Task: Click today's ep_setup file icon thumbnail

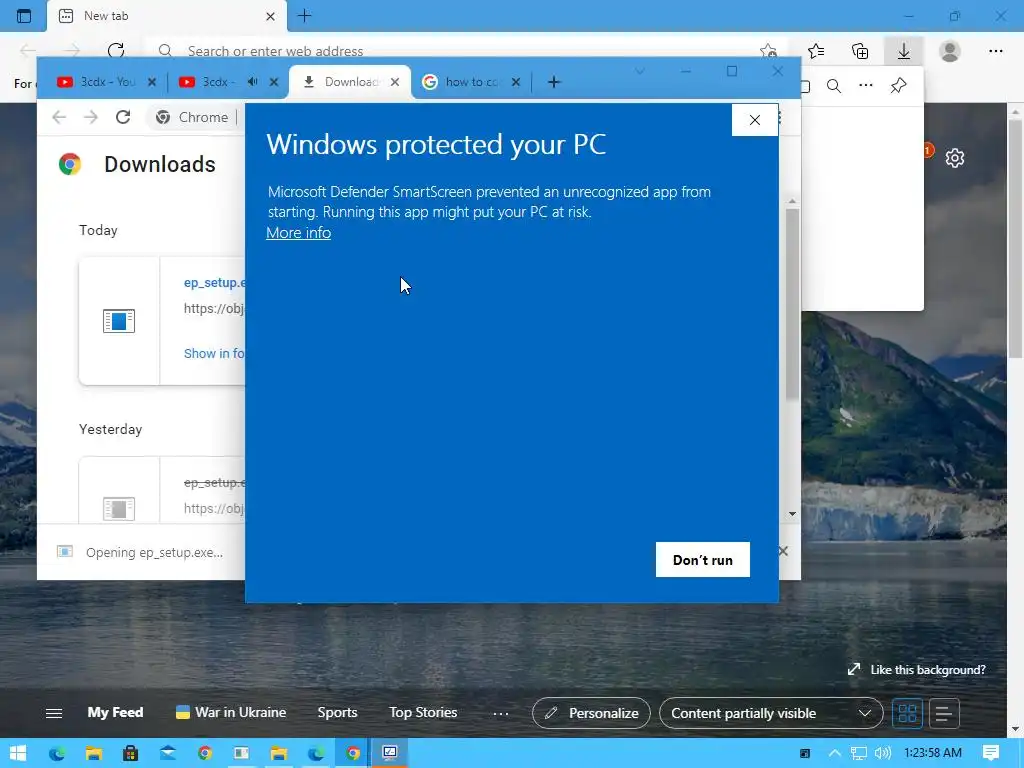Action: [x=119, y=321]
